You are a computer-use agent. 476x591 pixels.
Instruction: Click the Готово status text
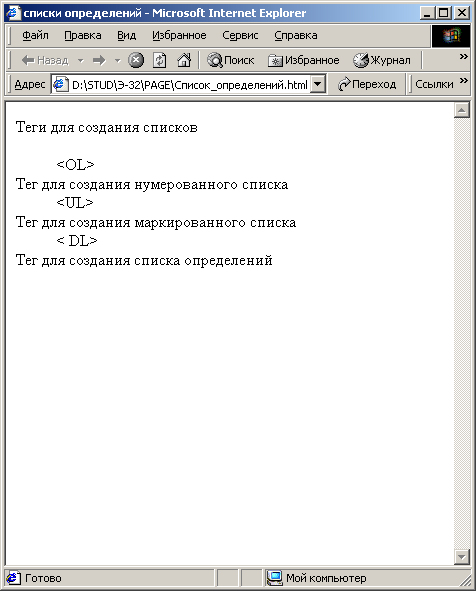pyautogui.click(x=43, y=578)
